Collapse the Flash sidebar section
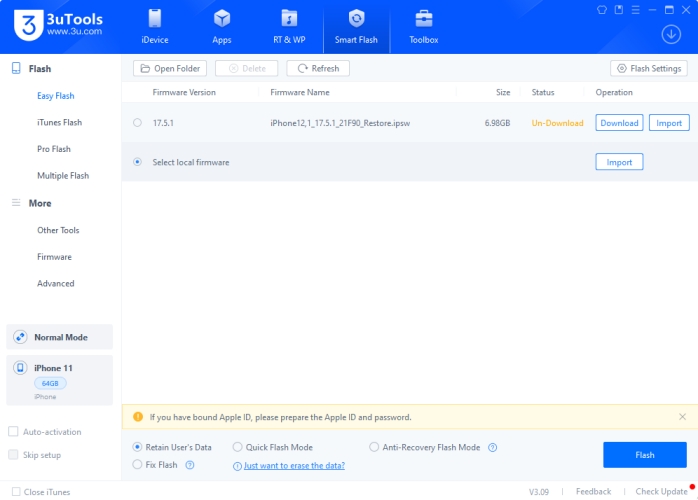The width and height of the screenshot is (698, 500). 40,69
